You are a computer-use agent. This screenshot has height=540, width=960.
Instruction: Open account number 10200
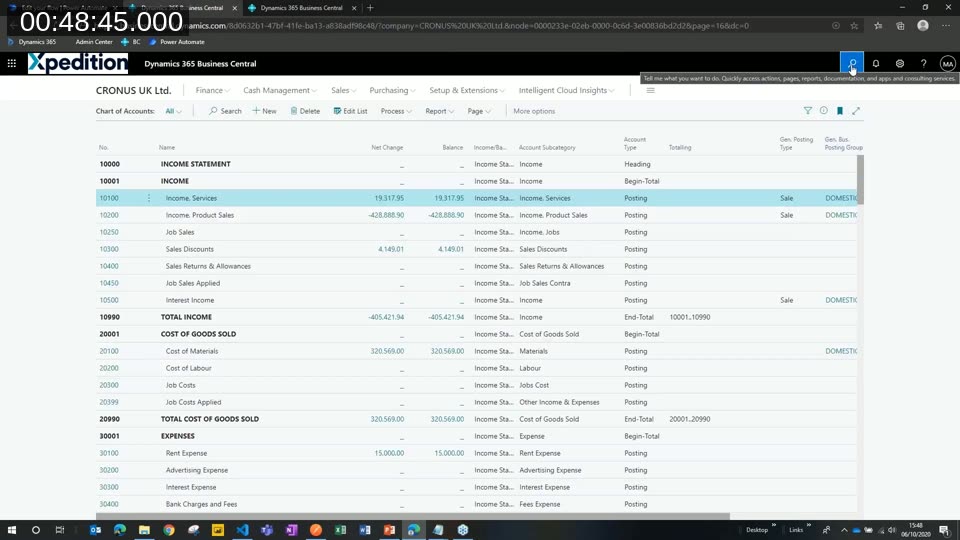[109, 215]
